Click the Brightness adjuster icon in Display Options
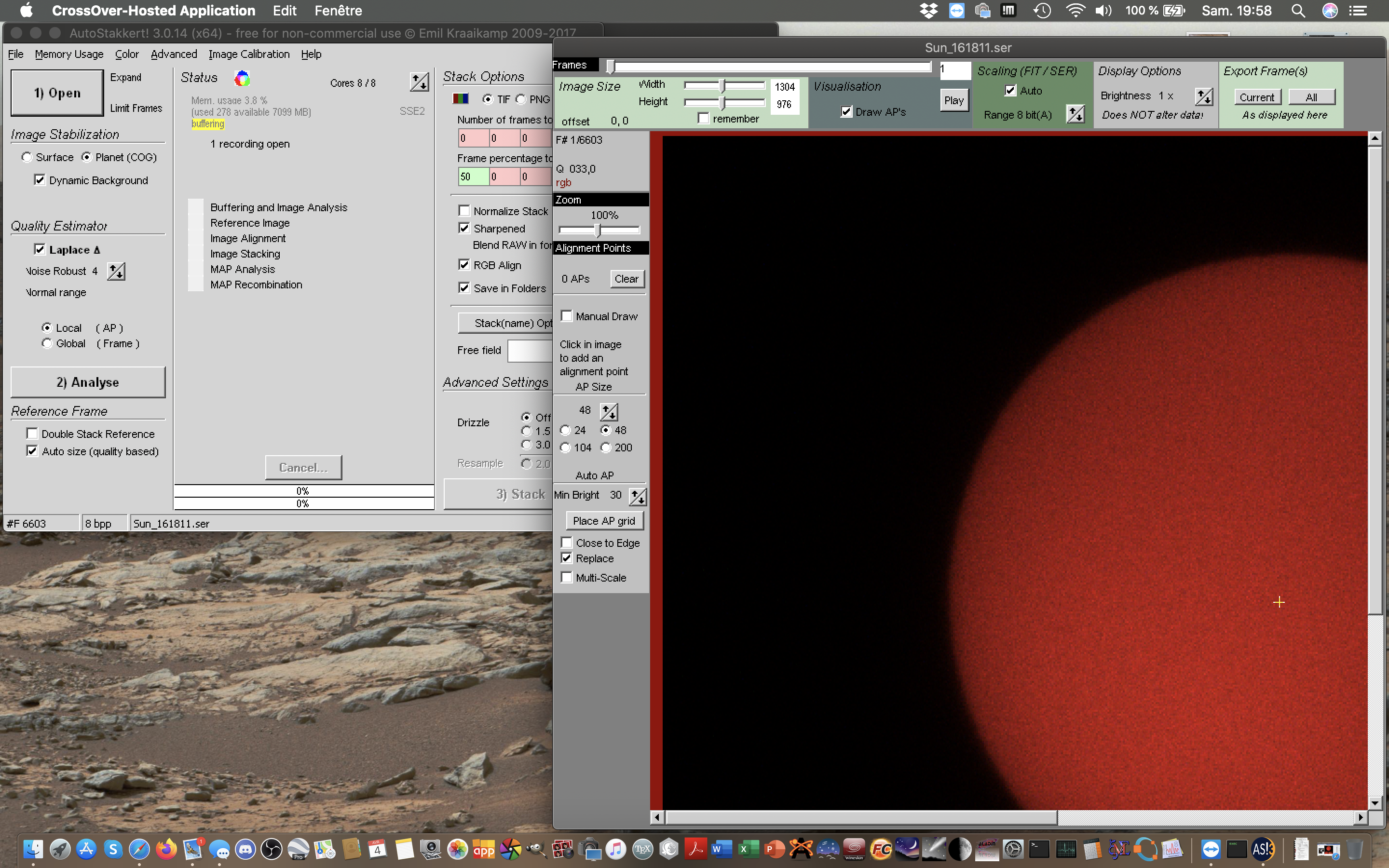1389x868 pixels. [1204, 96]
